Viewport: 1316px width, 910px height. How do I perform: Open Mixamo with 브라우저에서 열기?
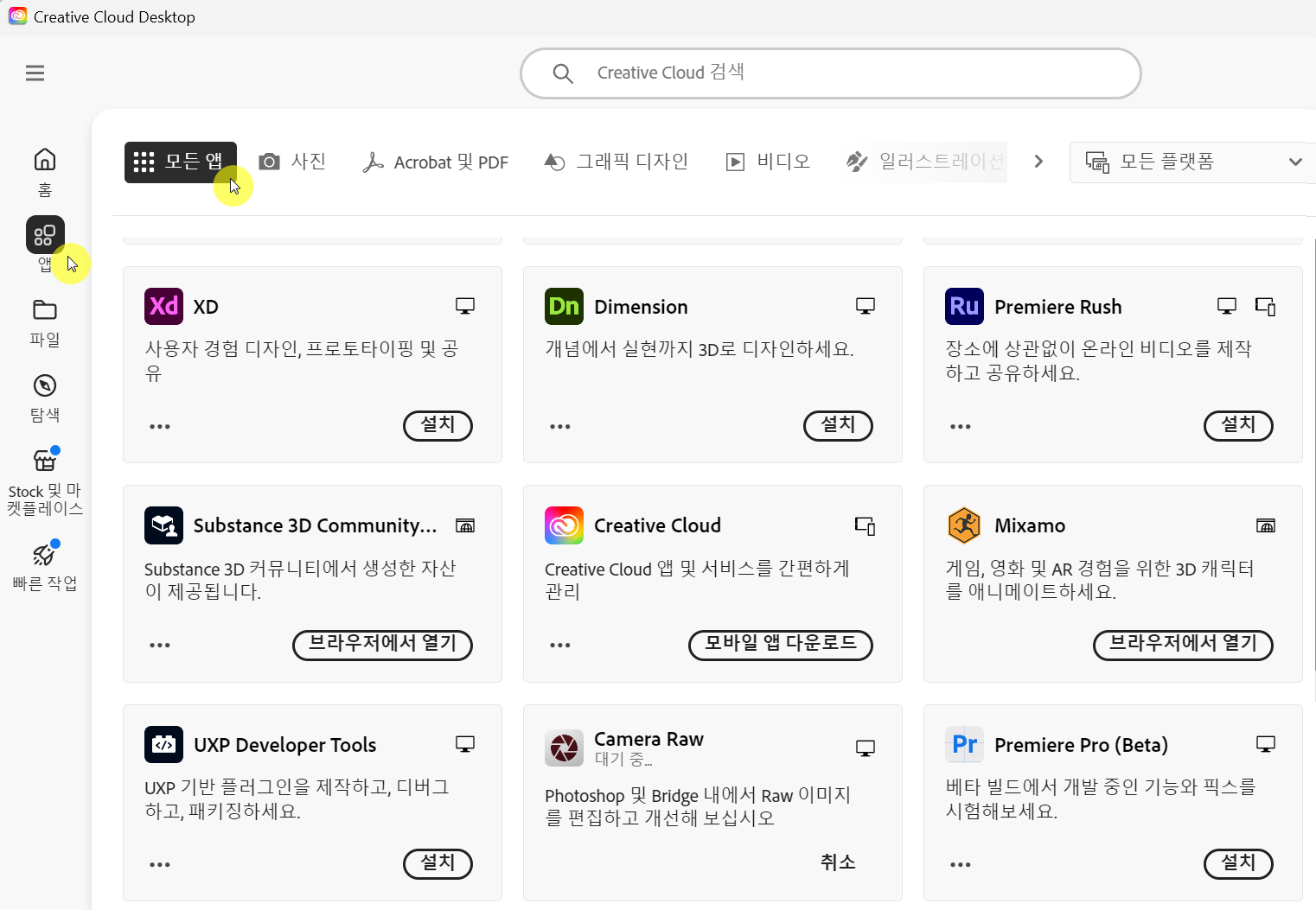pyautogui.click(x=1183, y=645)
